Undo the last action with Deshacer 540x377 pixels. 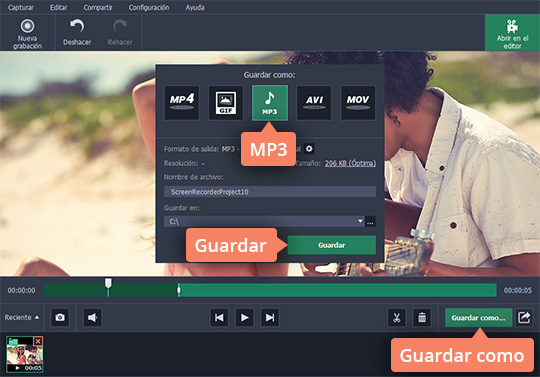coord(77,33)
